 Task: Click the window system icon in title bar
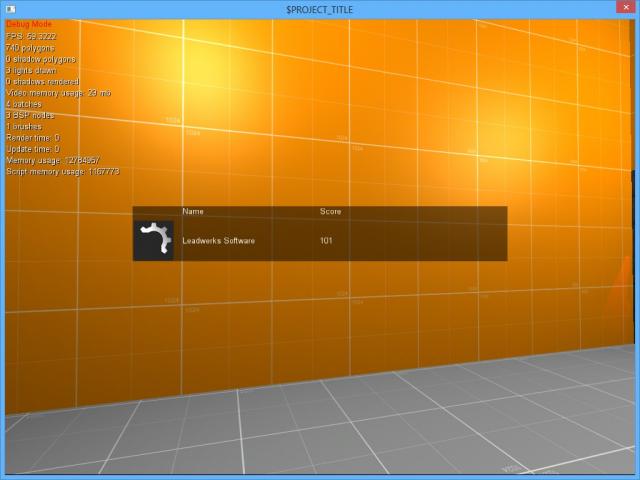pos(11,9)
